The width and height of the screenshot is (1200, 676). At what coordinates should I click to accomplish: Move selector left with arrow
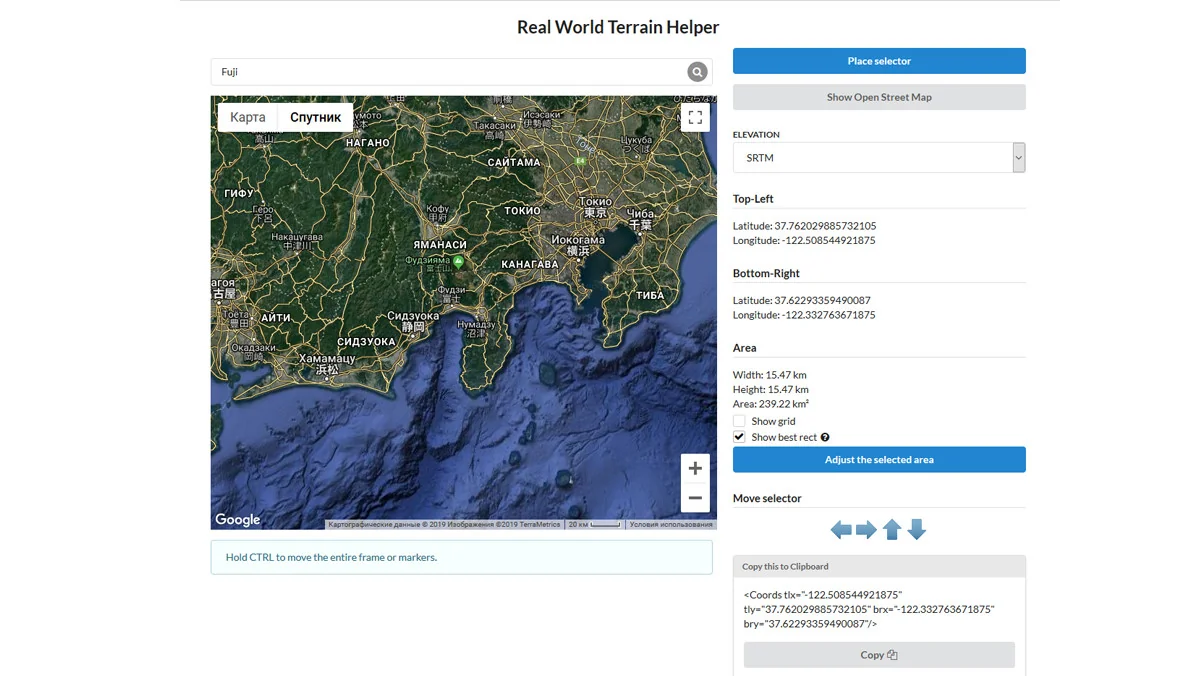[841, 530]
